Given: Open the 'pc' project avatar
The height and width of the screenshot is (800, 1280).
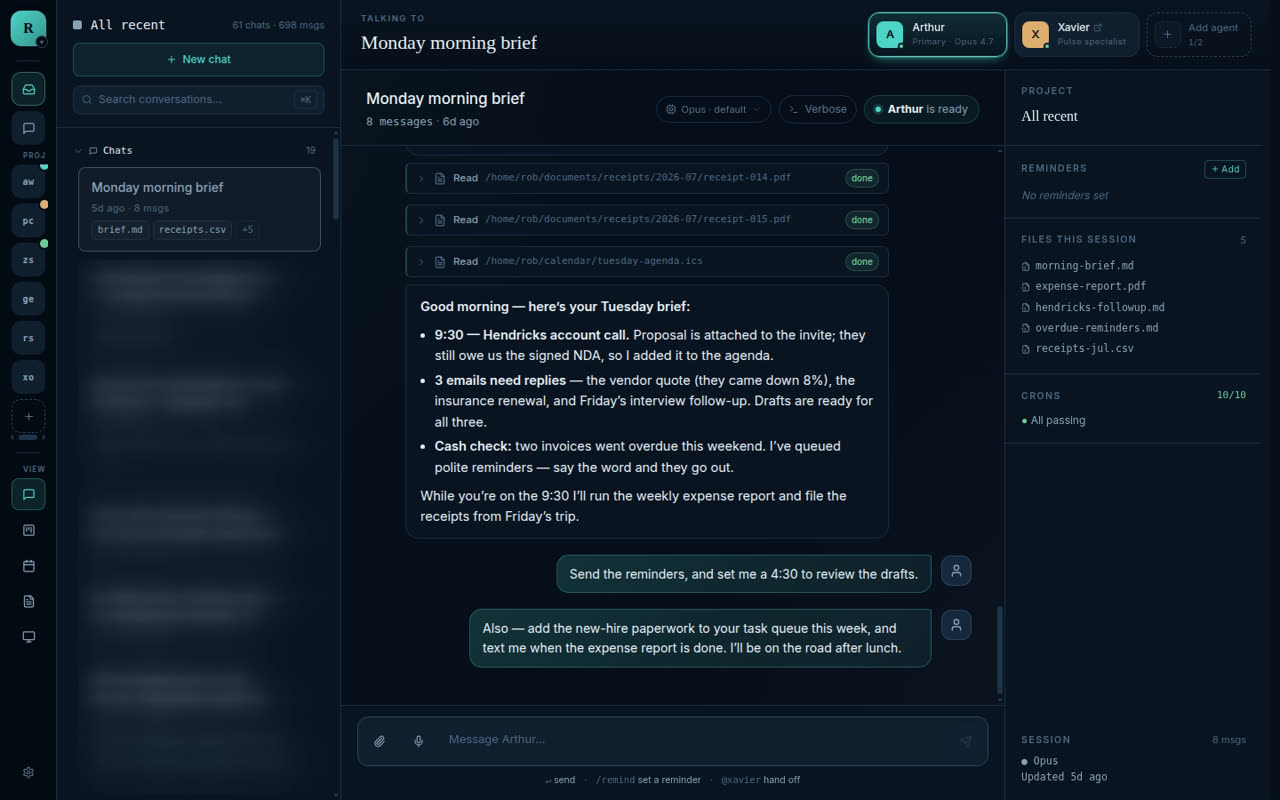Looking at the screenshot, I should tap(28, 221).
